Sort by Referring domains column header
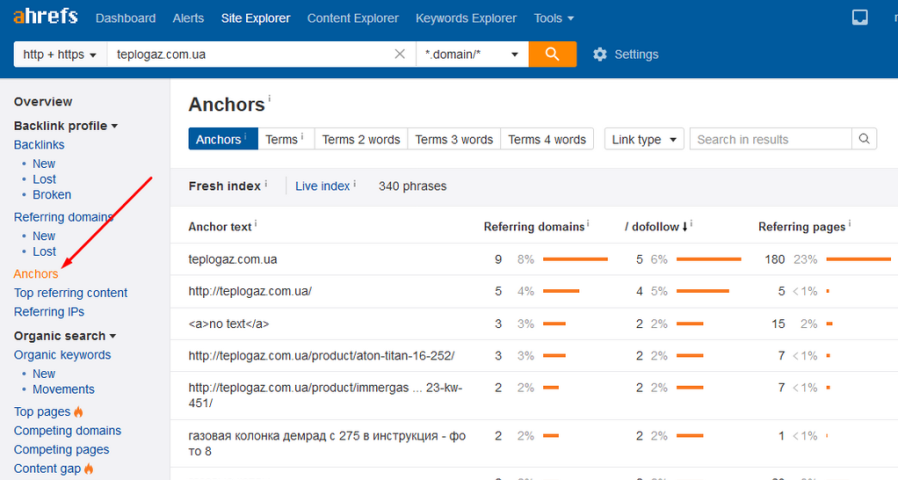The height and width of the screenshot is (480, 898). point(534,227)
